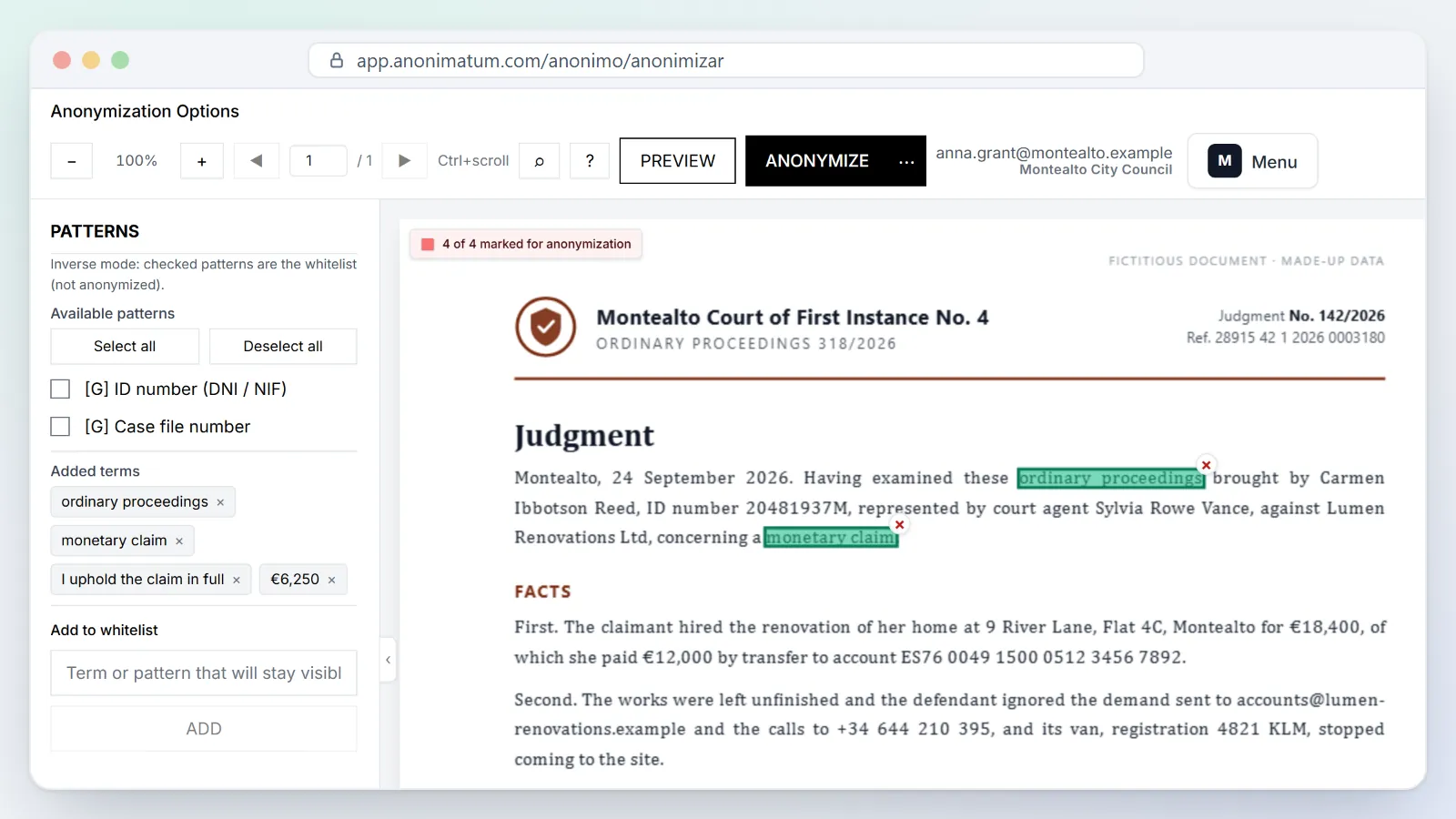Unmark highlighted 'ordinary proceedings' in document

tap(1206, 465)
